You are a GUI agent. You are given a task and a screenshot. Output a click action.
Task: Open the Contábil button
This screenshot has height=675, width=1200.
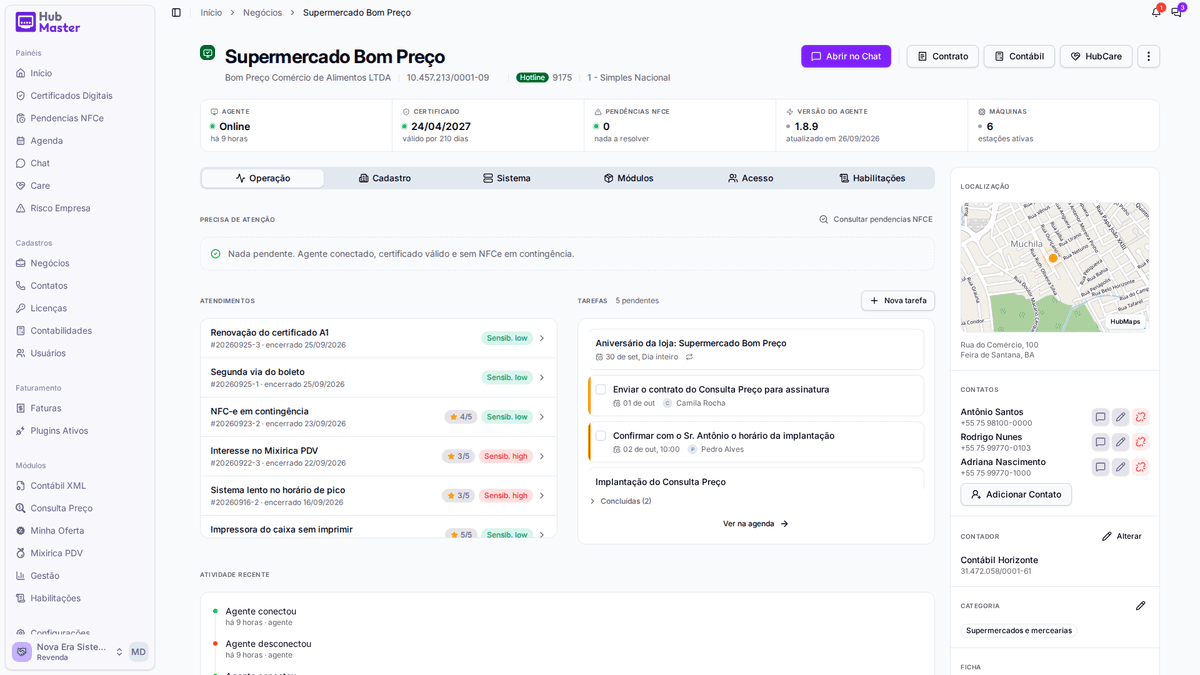[x=1019, y=57]
